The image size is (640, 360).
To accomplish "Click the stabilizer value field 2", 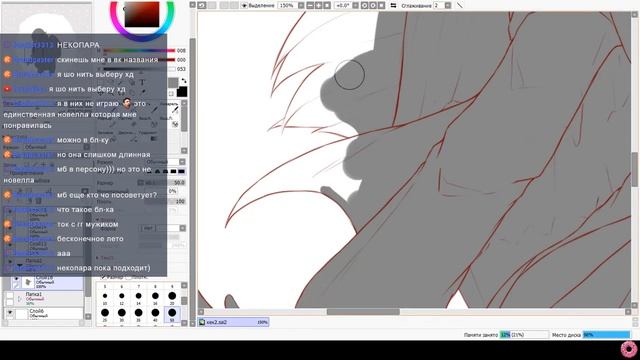I will pyautogui.click(x=439, y=5).
